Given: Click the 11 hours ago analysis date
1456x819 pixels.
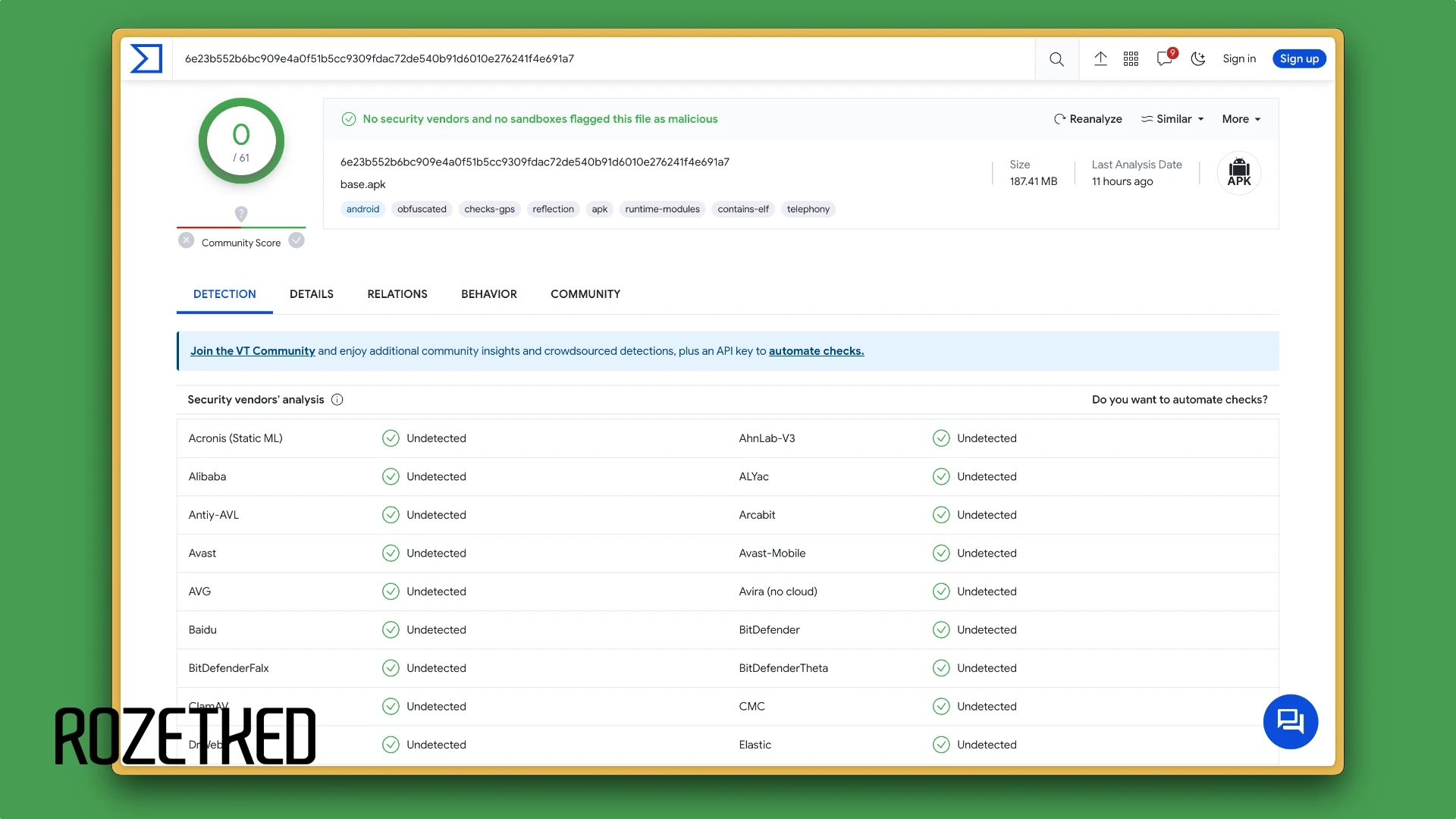Looking at the screenshot, I should click(x=1122, y=181).
